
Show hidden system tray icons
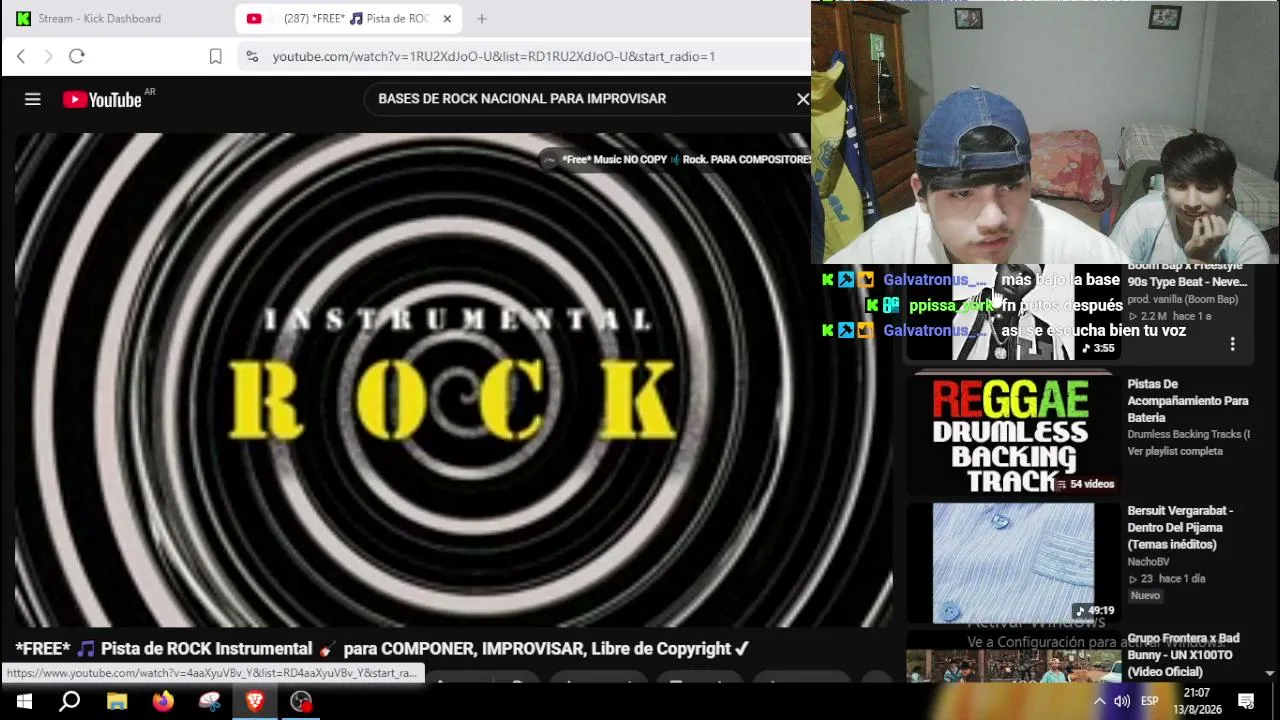1099,701
